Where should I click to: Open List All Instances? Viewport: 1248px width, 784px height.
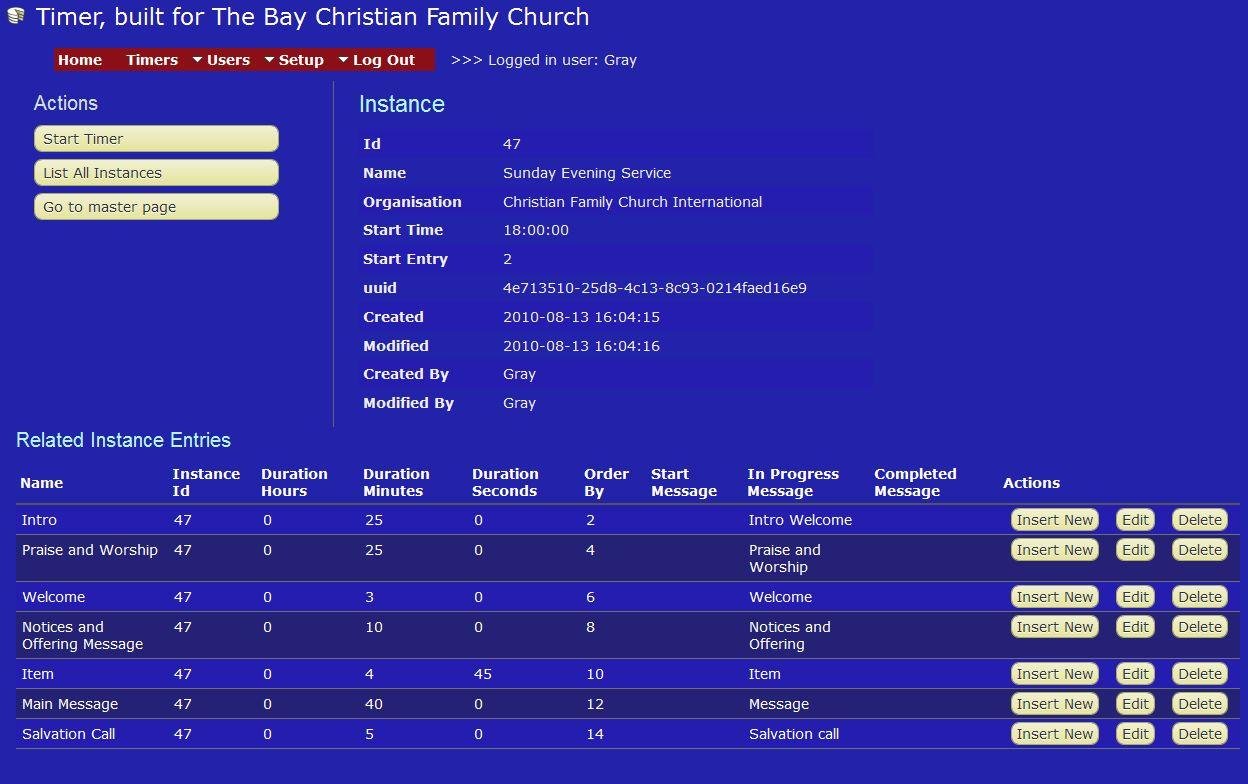click(156, 173)
